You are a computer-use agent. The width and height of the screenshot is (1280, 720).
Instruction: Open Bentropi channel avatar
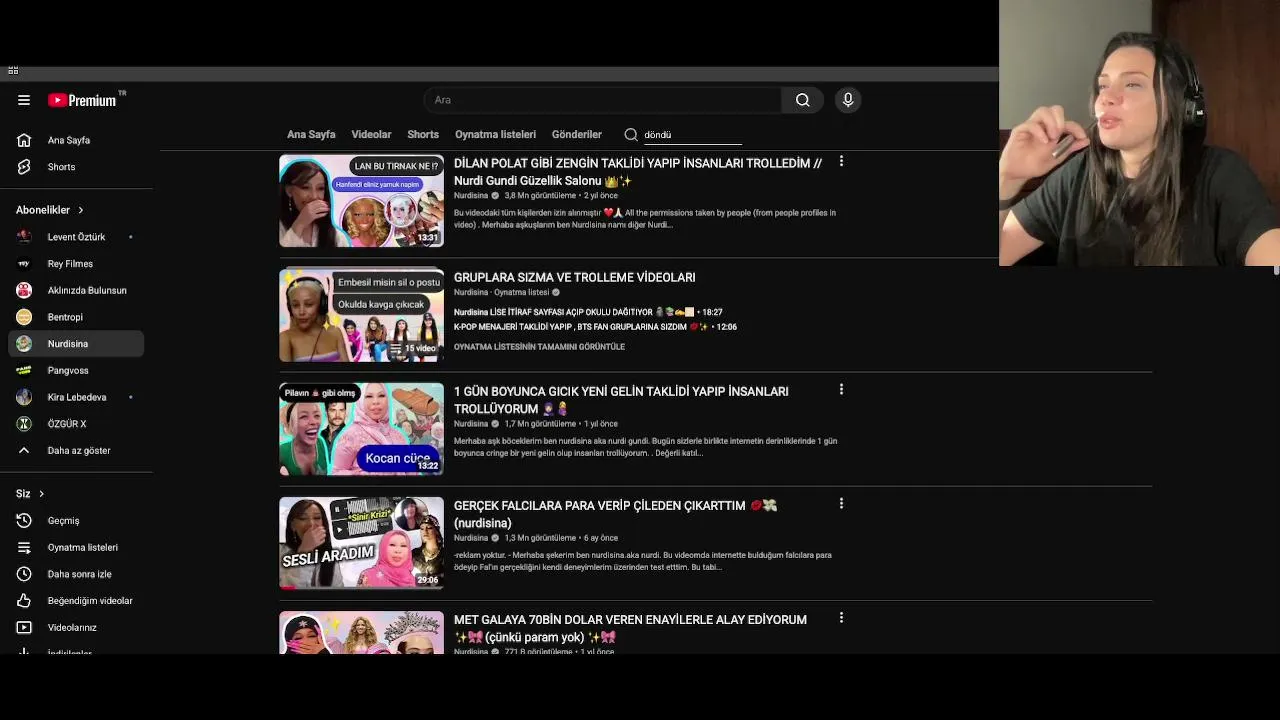(x=24, y=317)
